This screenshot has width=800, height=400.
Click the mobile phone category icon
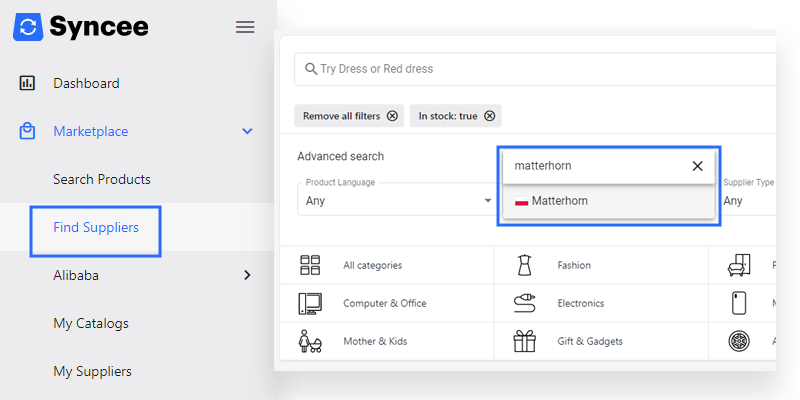(739, 303)
